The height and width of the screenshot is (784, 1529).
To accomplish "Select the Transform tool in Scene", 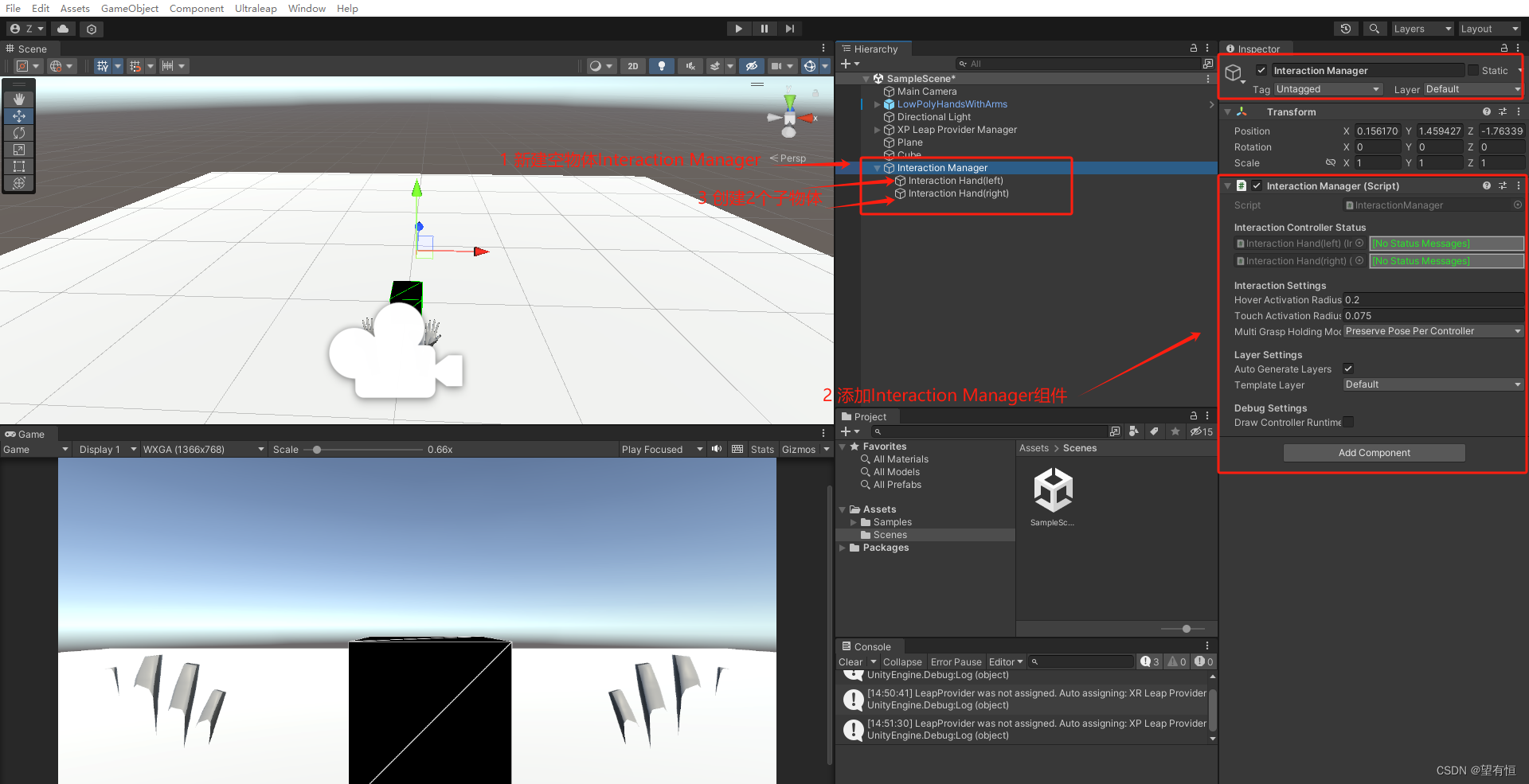I will (19, 183).
